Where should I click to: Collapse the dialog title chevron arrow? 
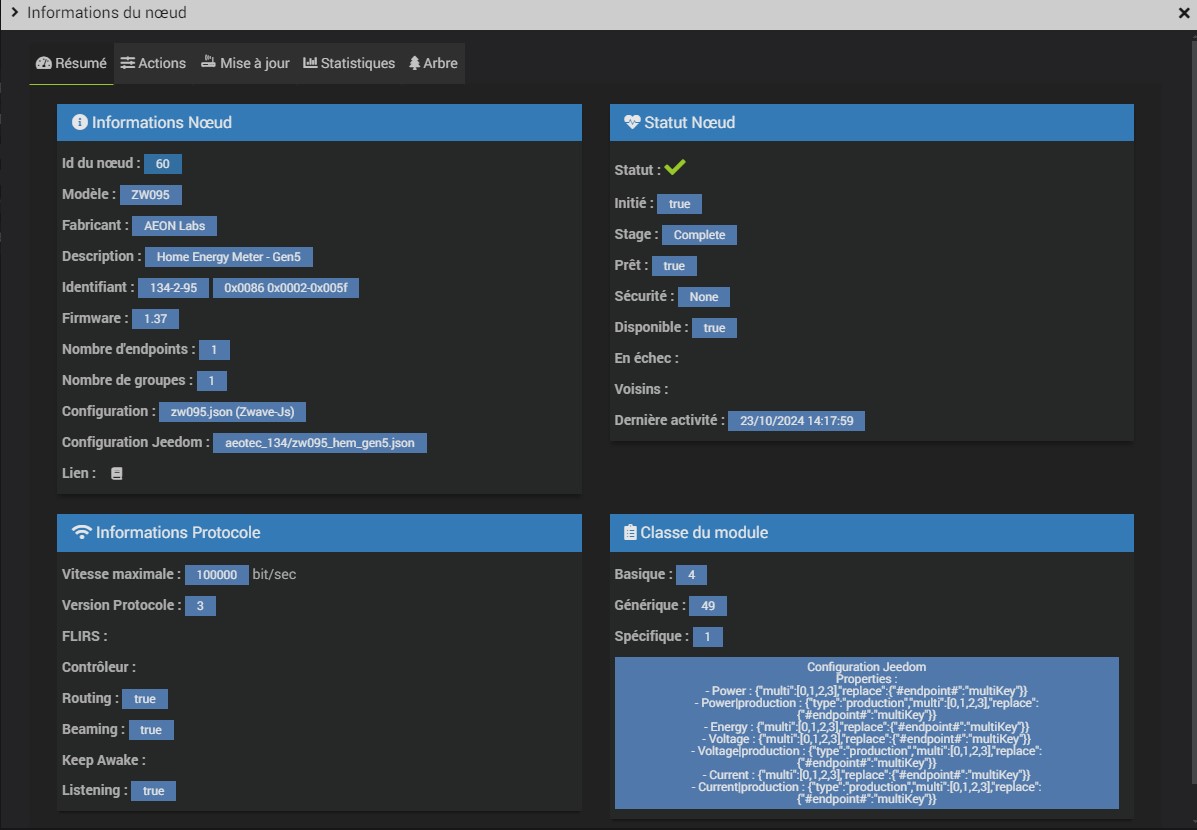15,13
